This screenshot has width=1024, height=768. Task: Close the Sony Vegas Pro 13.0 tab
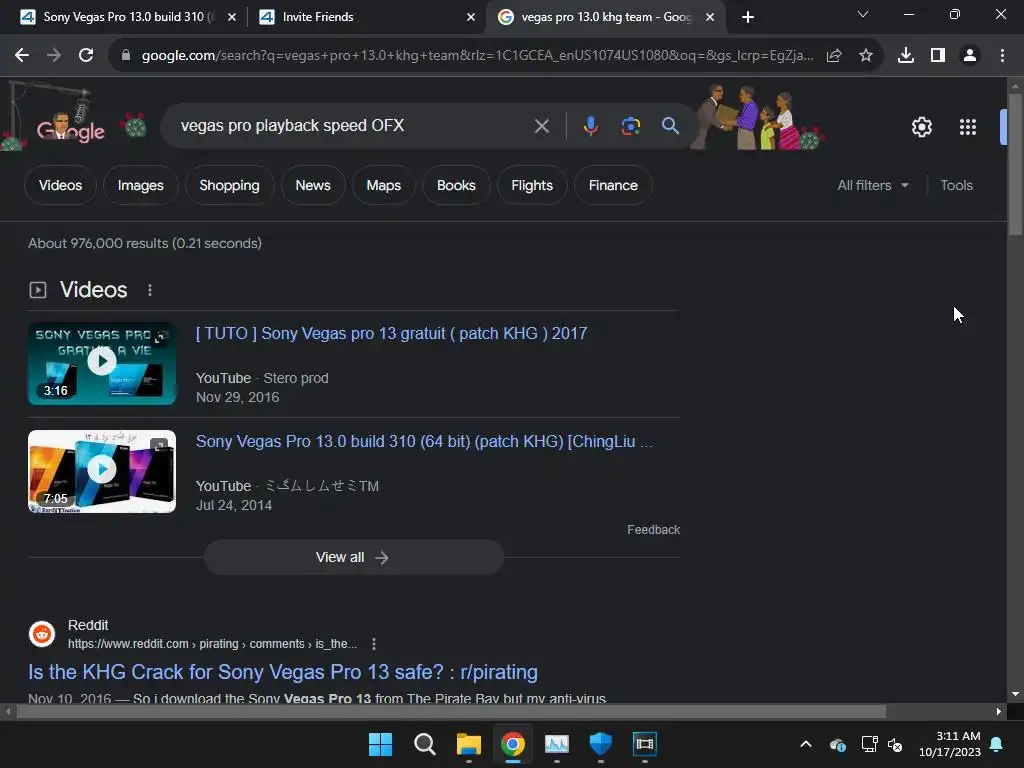tap(232, 17)
